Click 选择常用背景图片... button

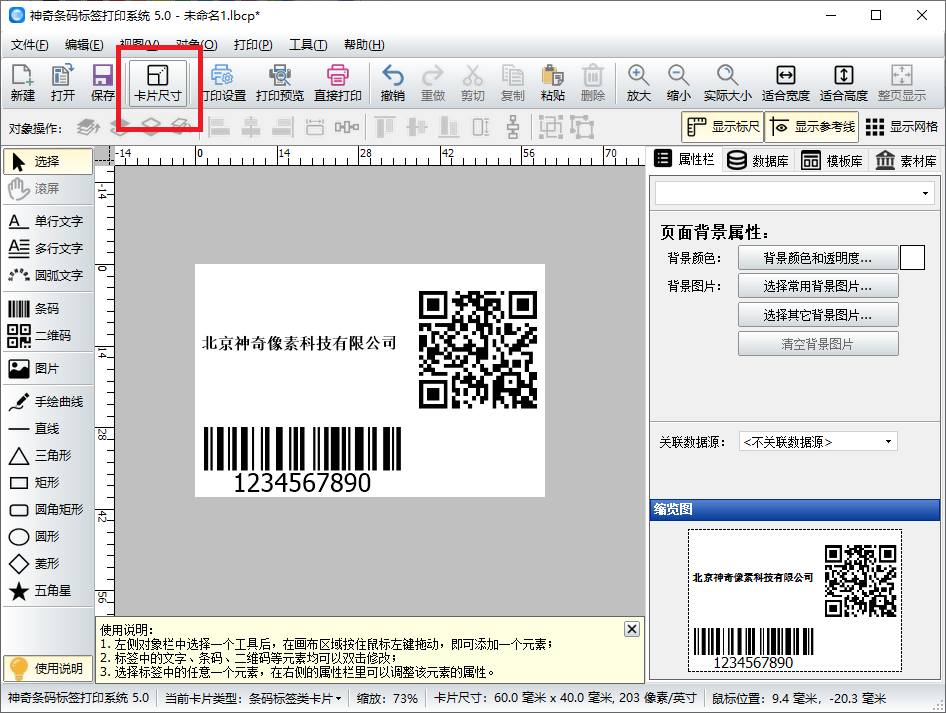coord(818,286)
